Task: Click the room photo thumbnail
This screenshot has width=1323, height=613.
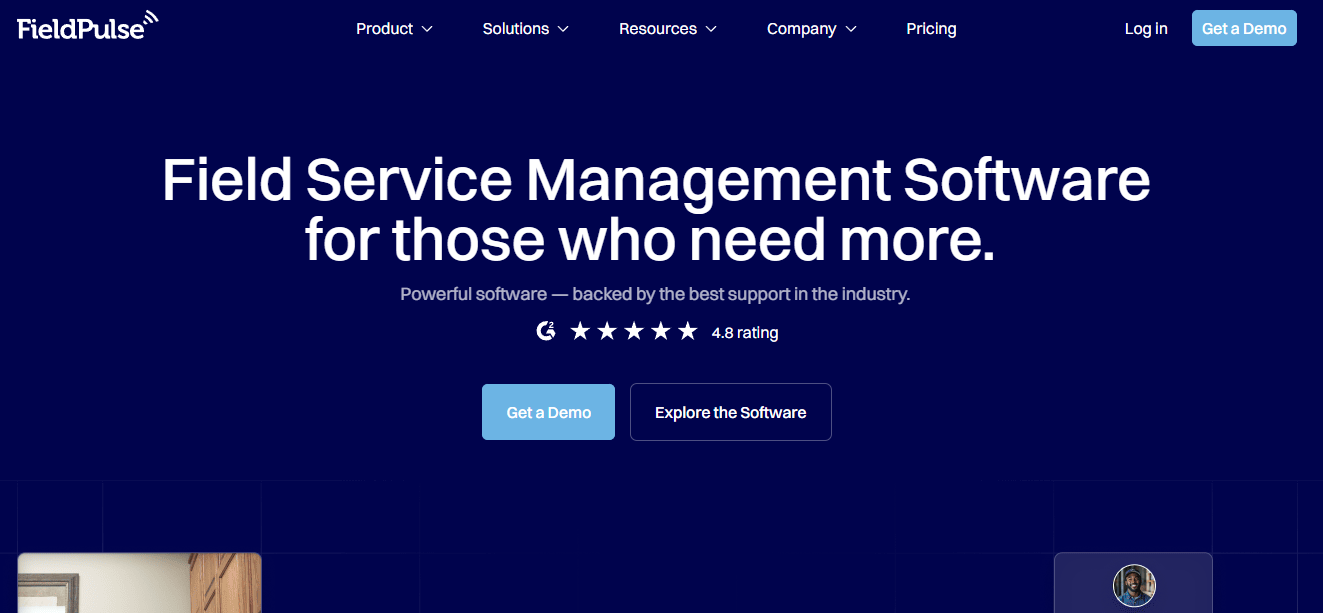Action: pyautogui.click(x=139, y=583)
